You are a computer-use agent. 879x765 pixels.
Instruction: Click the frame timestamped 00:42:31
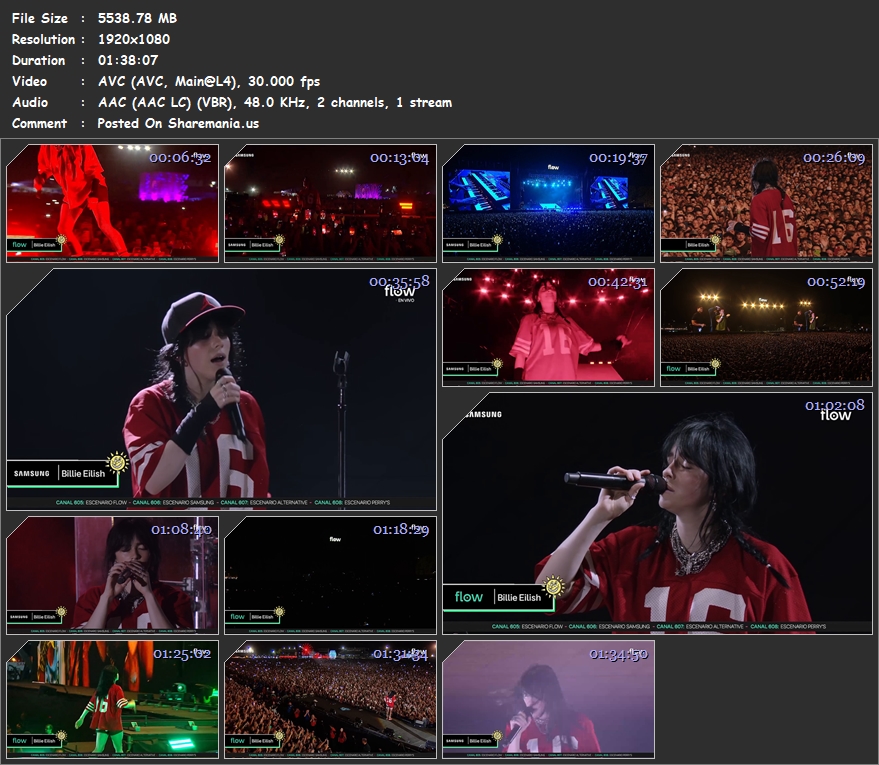(548, 327)
